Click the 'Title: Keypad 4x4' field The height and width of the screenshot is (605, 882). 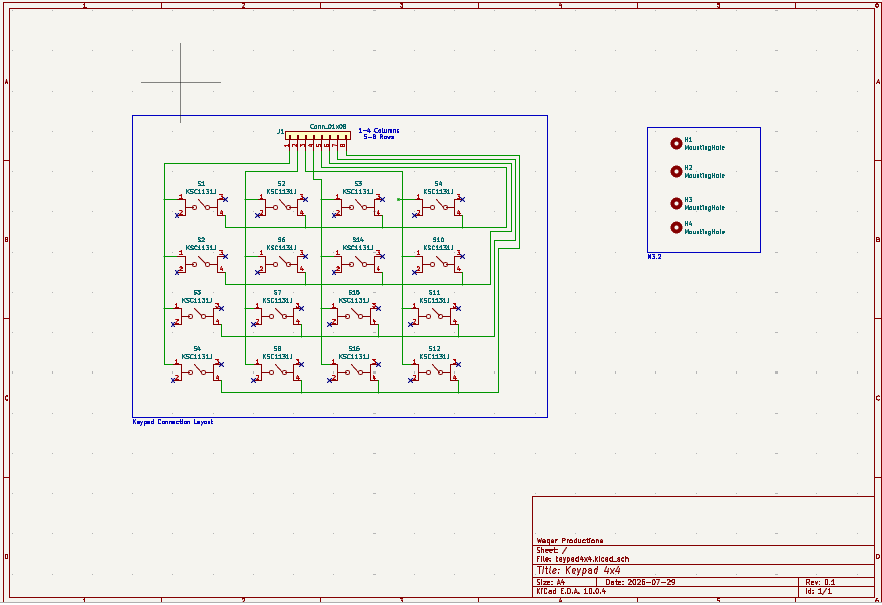578,570
